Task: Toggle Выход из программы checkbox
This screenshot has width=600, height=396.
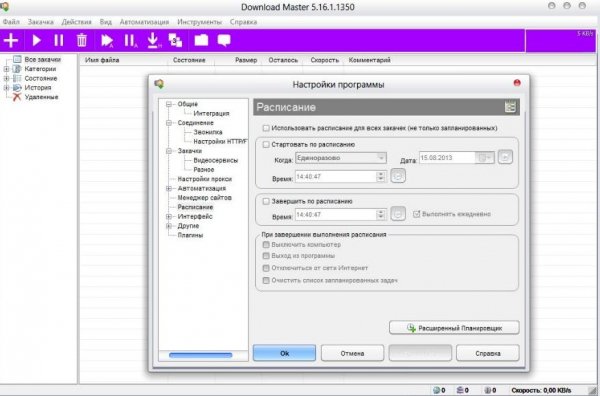Action: click(266, 256)
